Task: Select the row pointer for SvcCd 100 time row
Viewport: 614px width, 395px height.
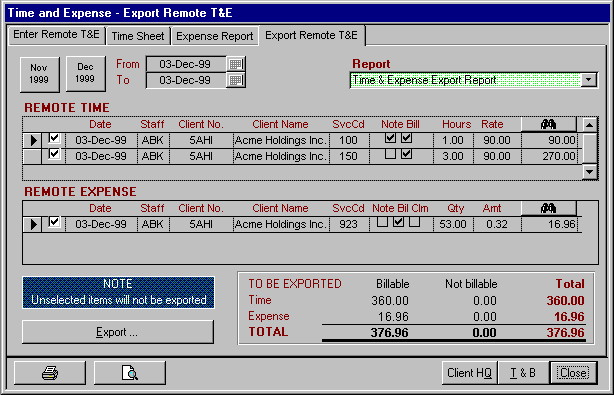Action: point(33,140)
